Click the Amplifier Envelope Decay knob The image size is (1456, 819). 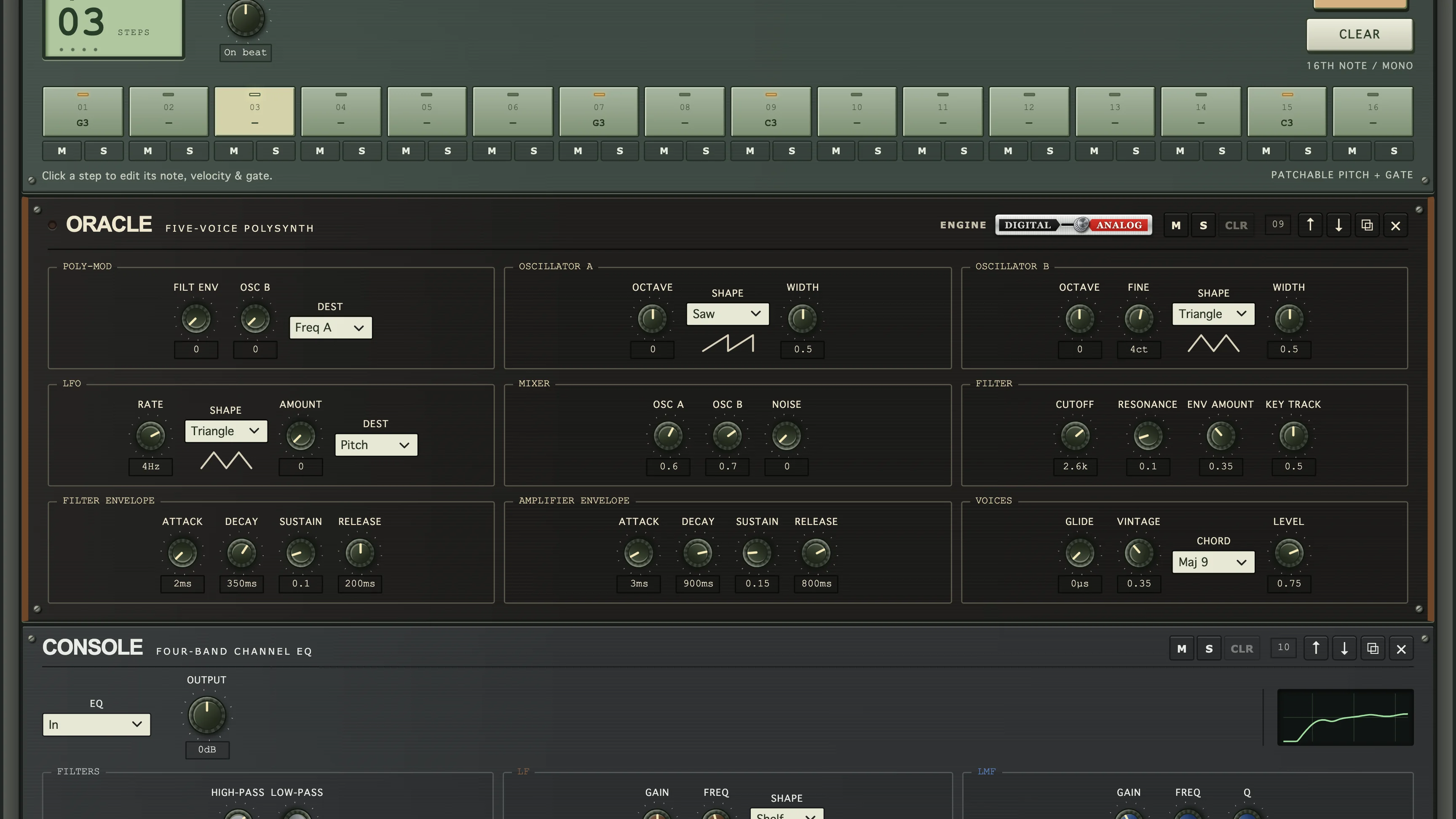pyautogui.click(x=698, y=553)
